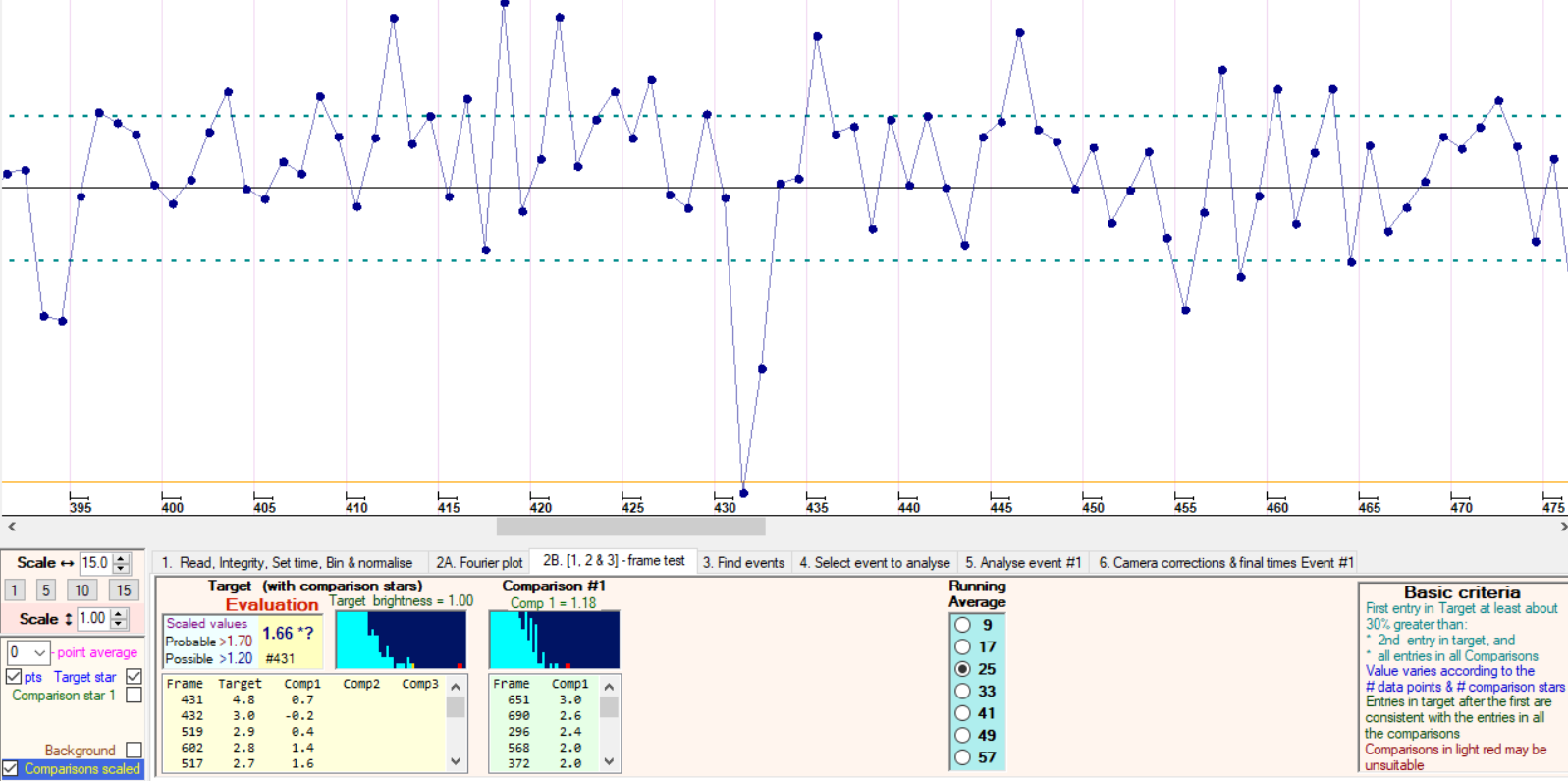Select frame 432 row in Target table
This screenshot has height=781, width=1568.
(304, 716)
